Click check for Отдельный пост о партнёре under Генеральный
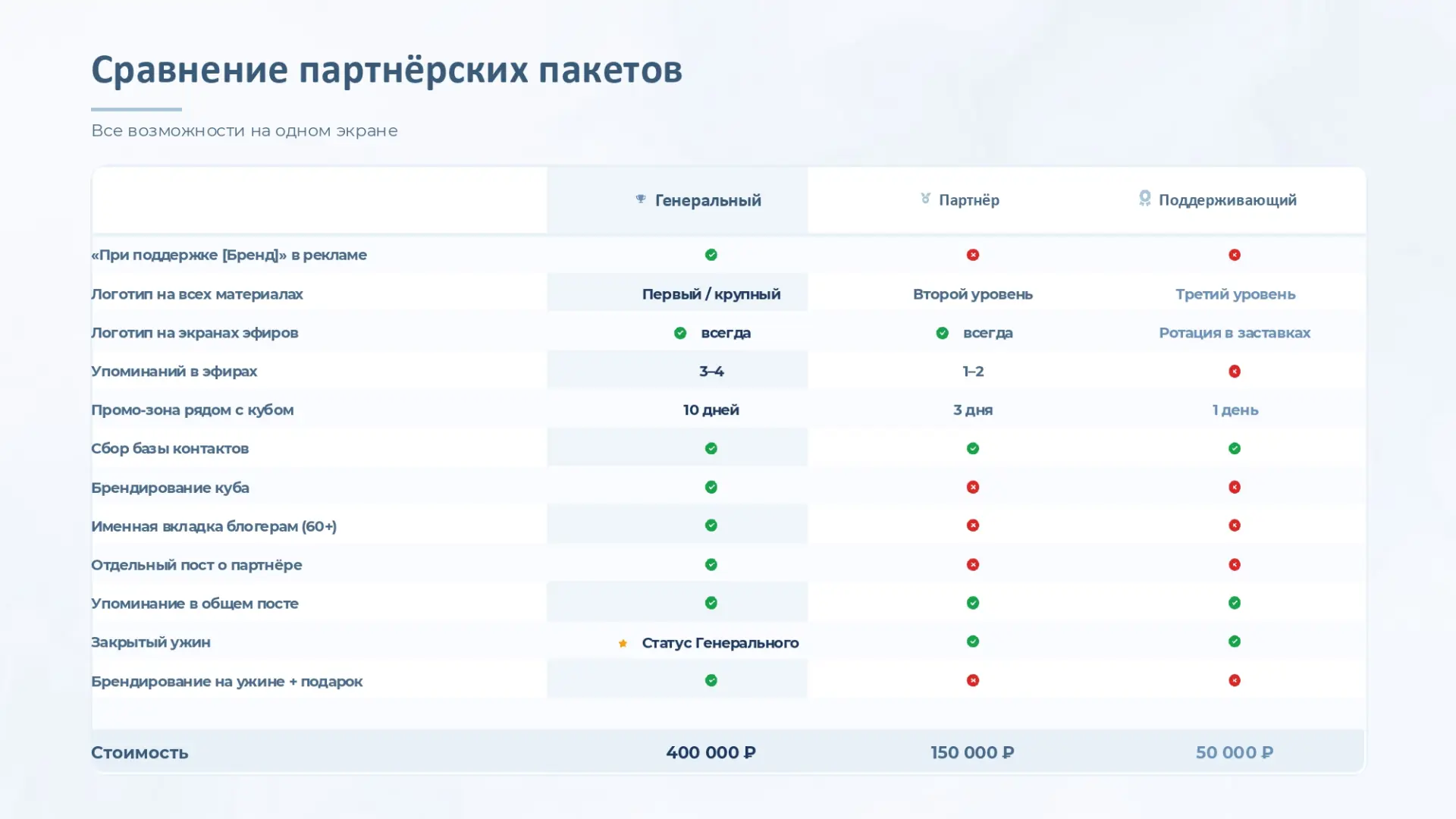The height and width of the screenshot is (819, 1456). [711, 565]
